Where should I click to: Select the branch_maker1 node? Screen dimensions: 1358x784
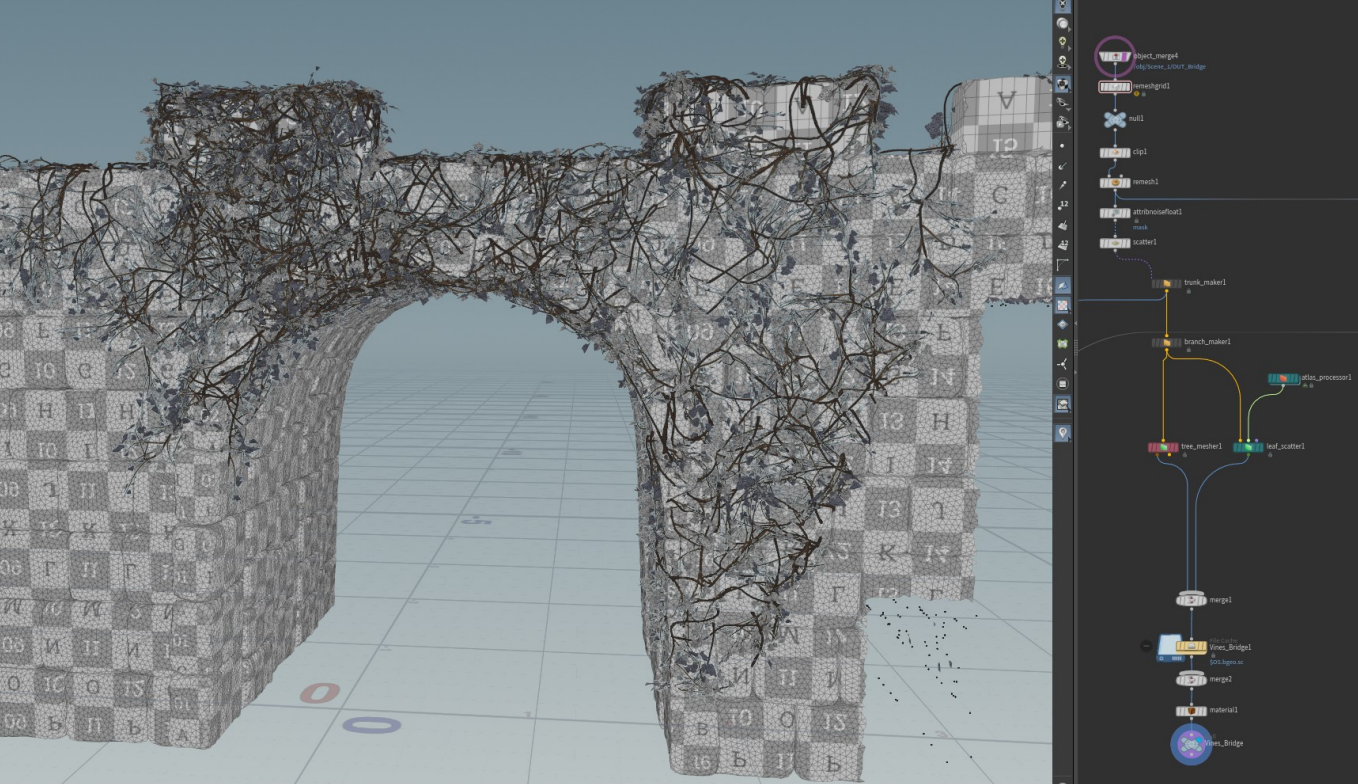[1166, 343]
